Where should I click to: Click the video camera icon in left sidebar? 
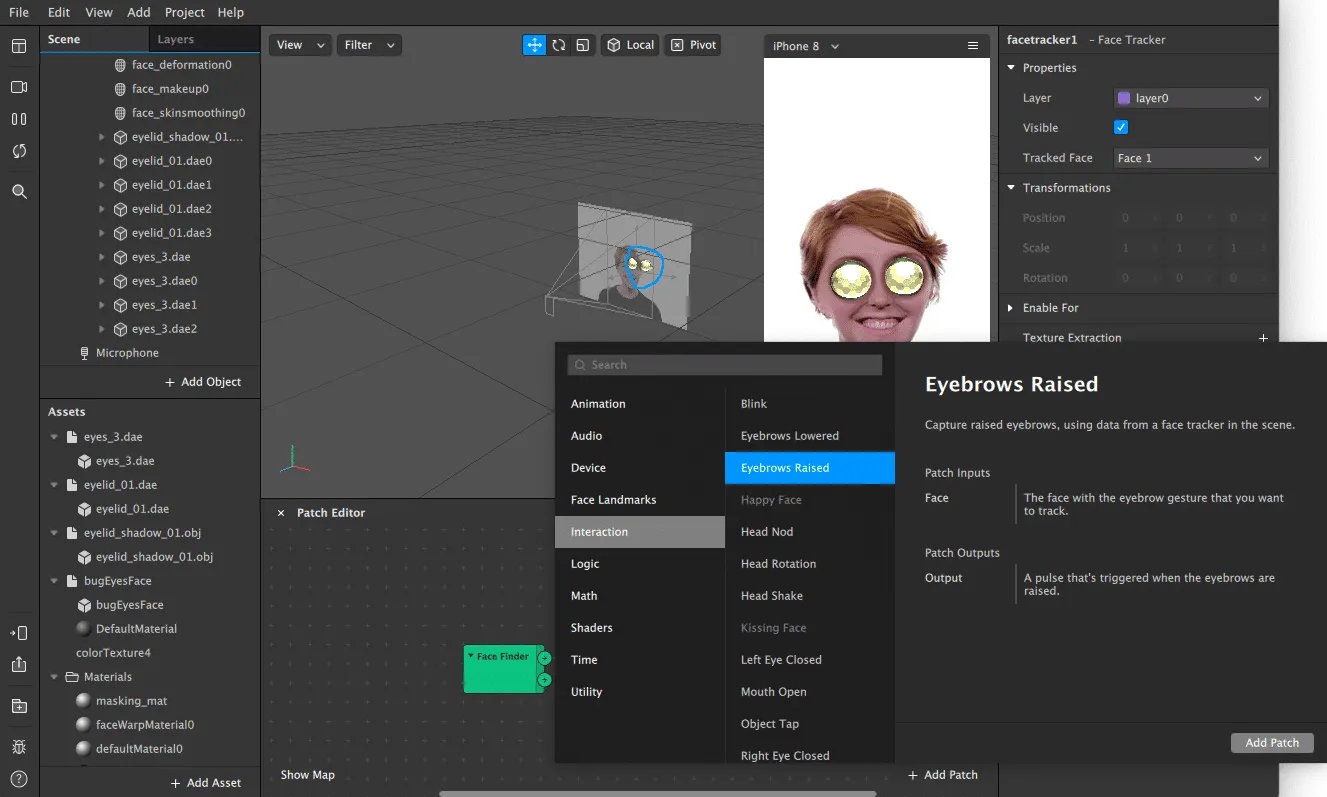pyautogui.click(x=19, y=87)
